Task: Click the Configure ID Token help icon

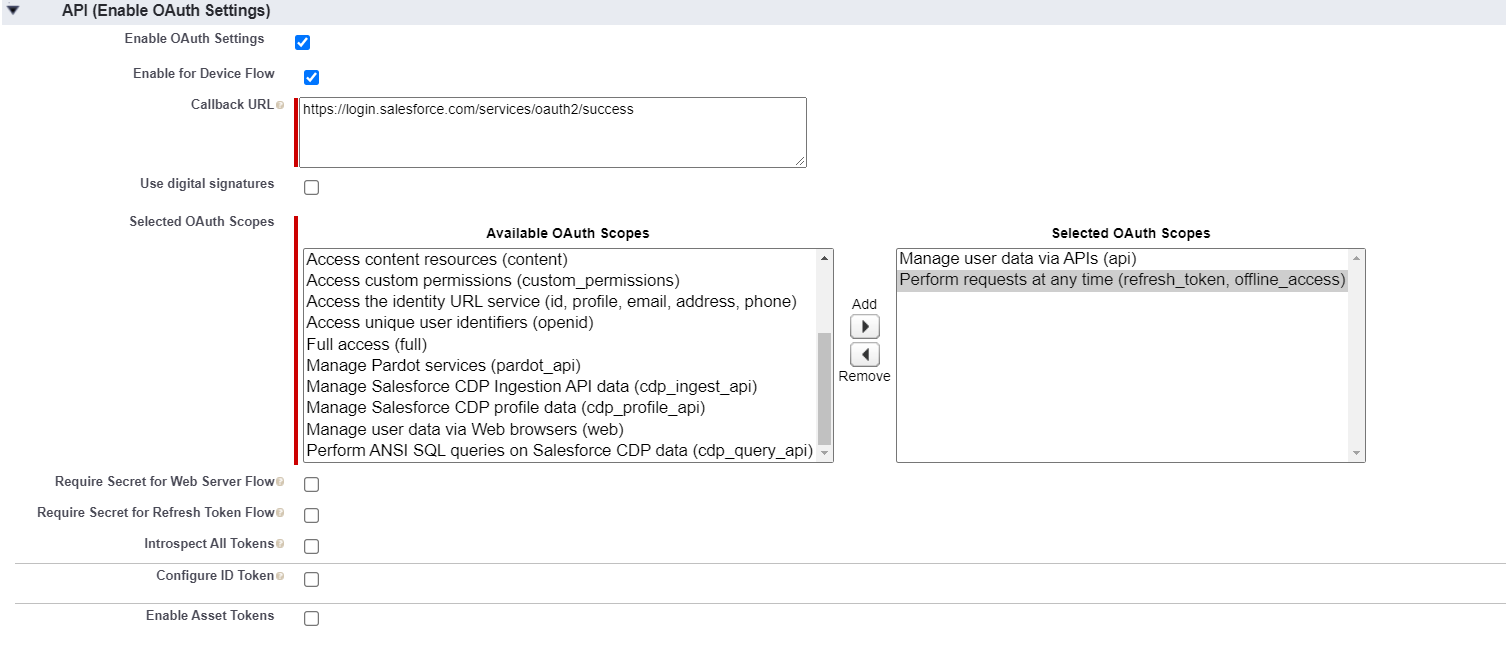Action: pyautogui.click(x=281, y=575)
